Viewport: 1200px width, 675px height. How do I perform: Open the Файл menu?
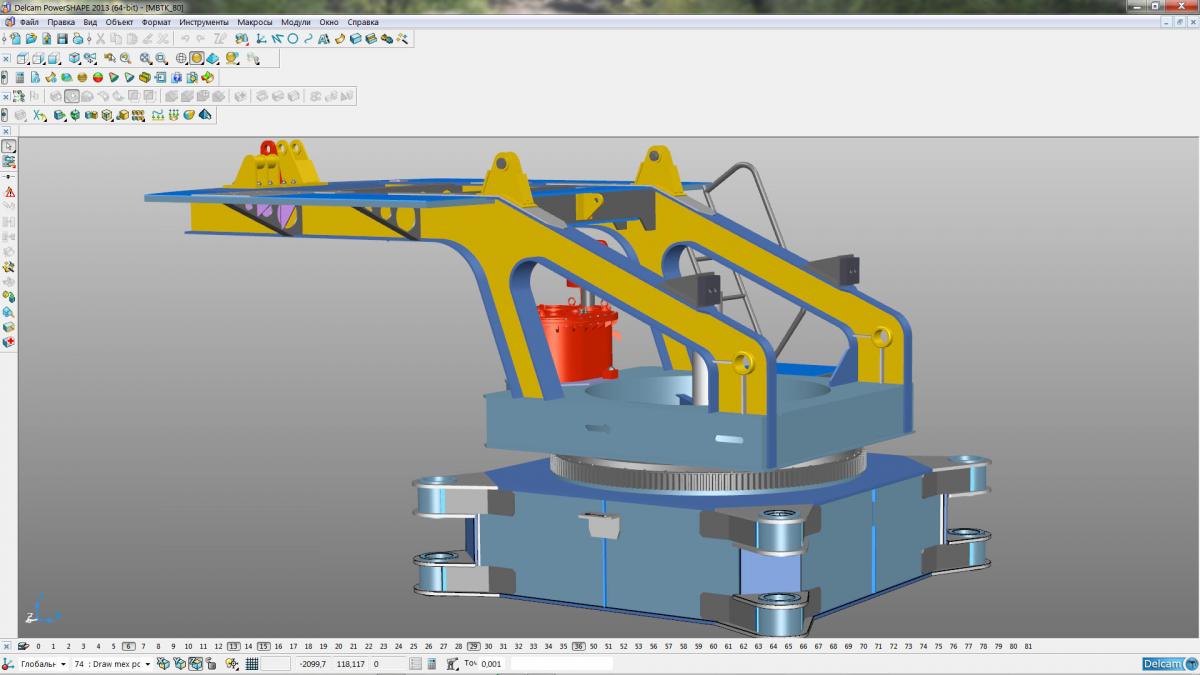29,22
